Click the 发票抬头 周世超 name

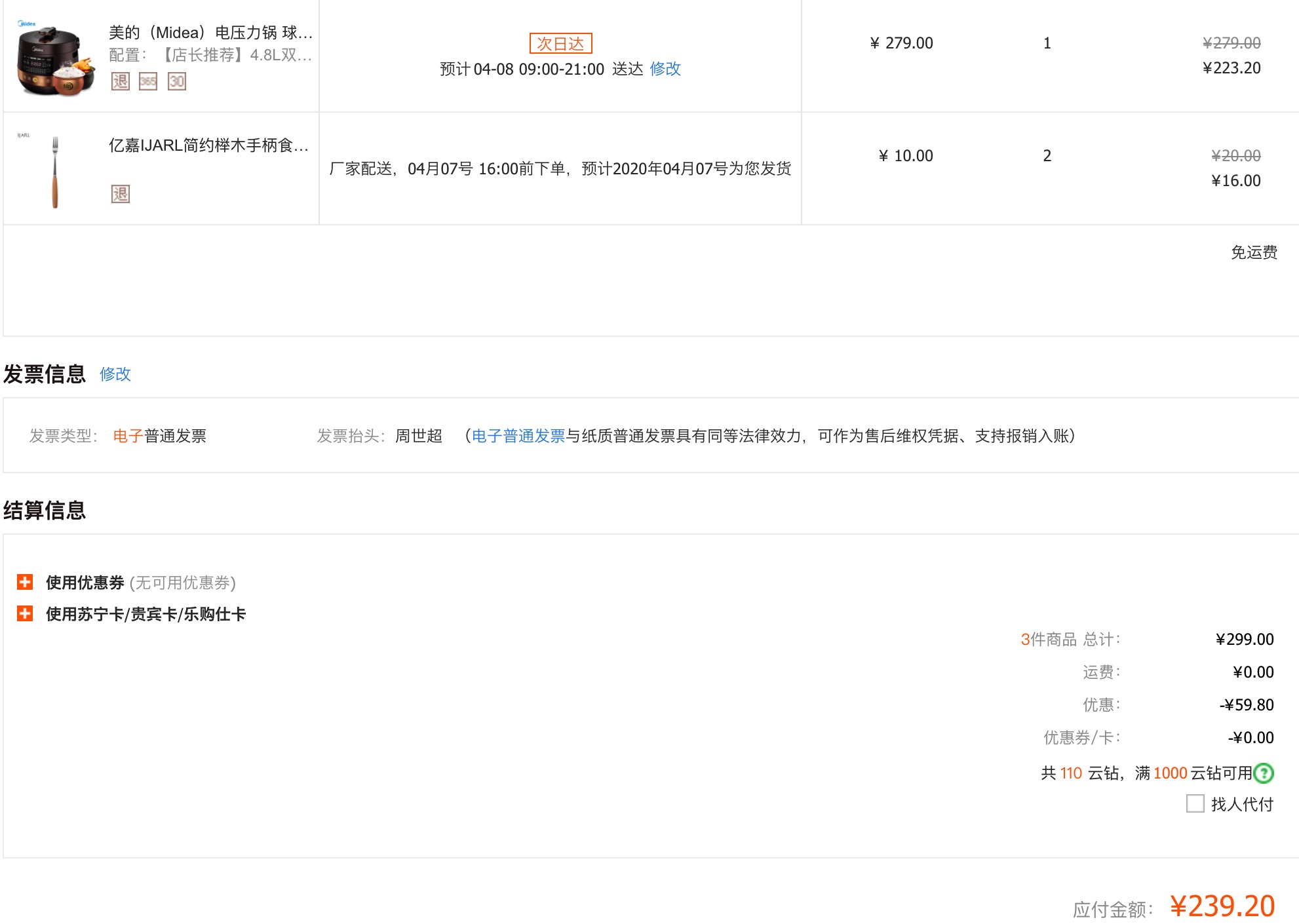coord(419,436)
